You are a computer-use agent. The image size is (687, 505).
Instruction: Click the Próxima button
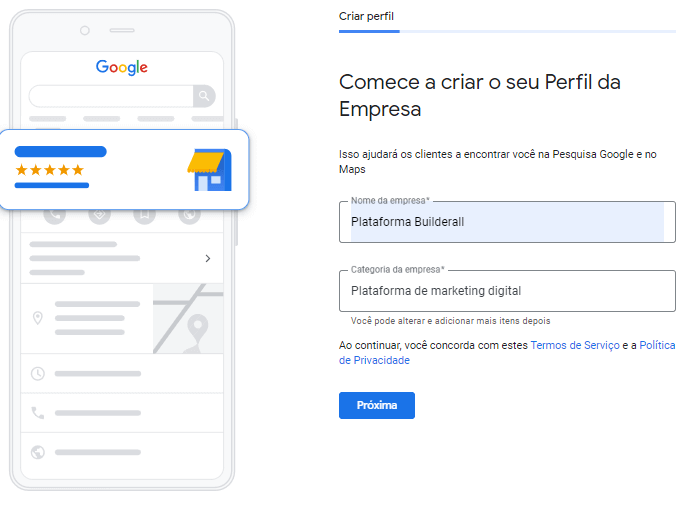pyautogui.click(x=377, y=405)
